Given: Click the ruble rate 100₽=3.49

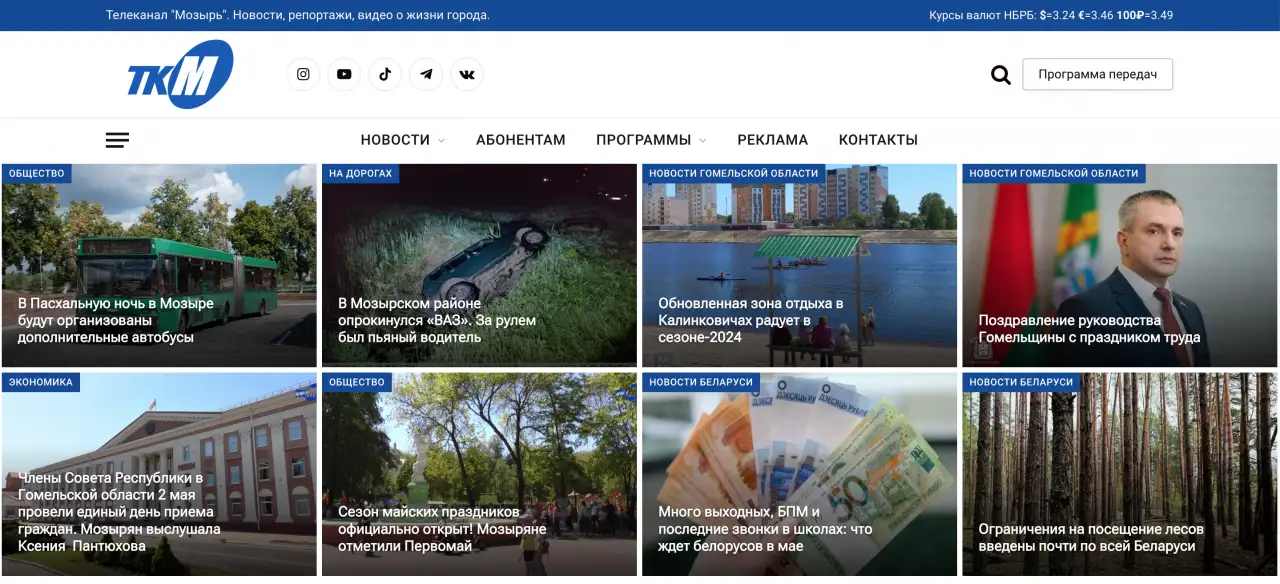Looking at the screenshot, I should pos(1145,15).
